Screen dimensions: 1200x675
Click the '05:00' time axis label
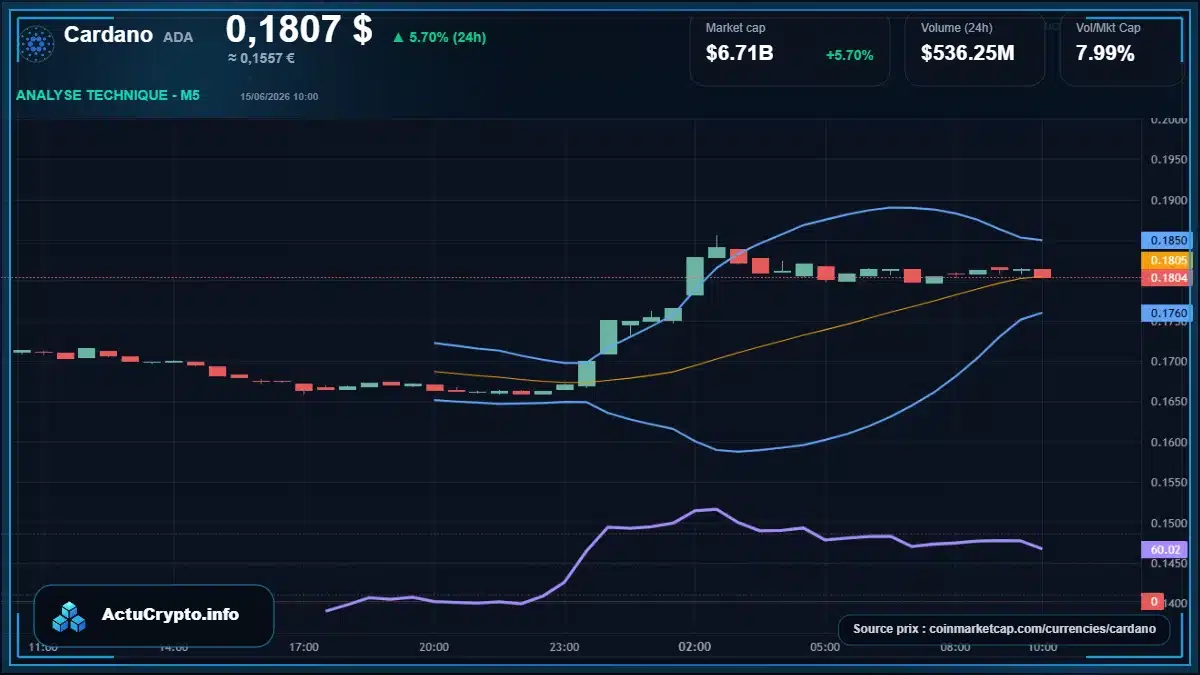click(825, 647)
